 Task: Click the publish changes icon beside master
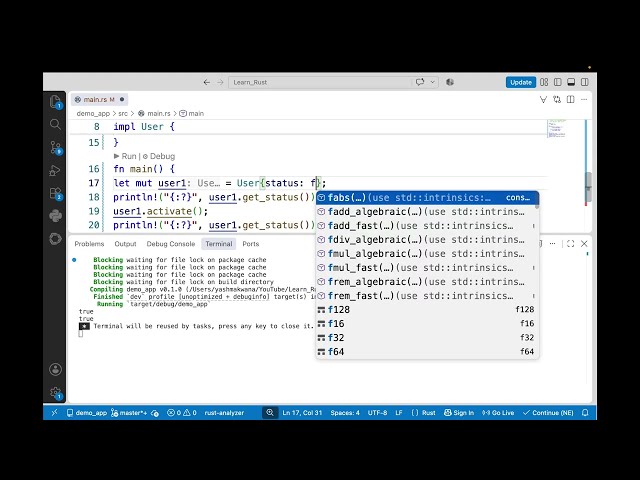click(x=155, y=413)
